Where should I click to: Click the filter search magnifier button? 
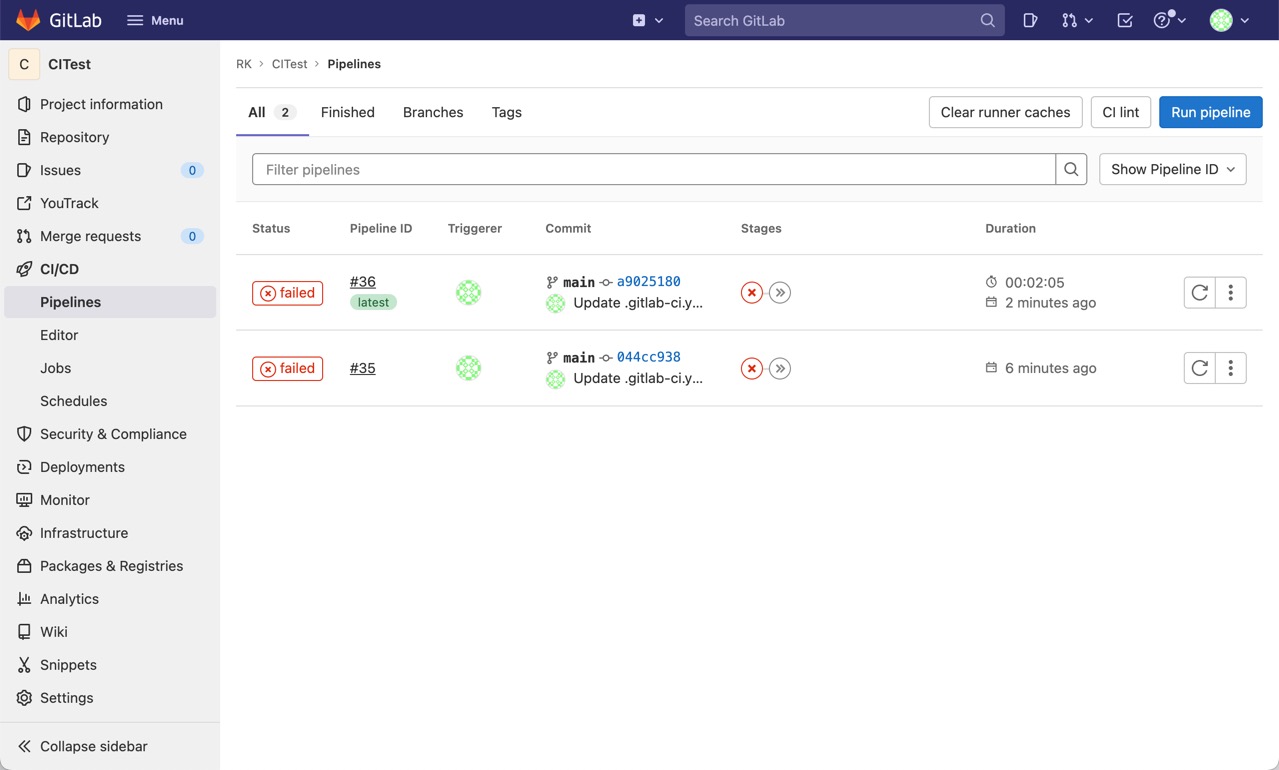coord(1071,169)
